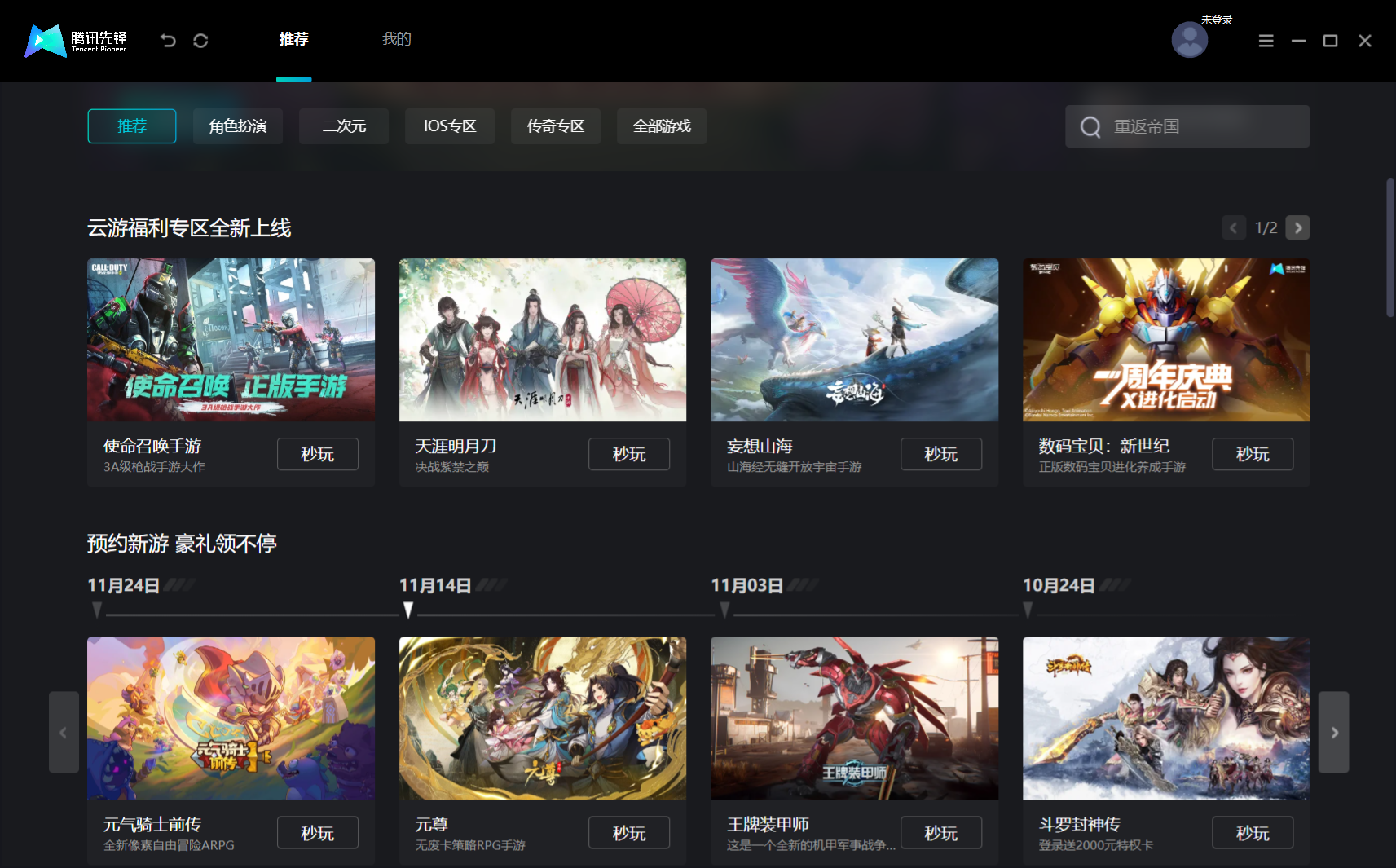This screenshot has width=1396, height=868.
Task: Select the 推荐 category filter
Action: pos(132,126)
